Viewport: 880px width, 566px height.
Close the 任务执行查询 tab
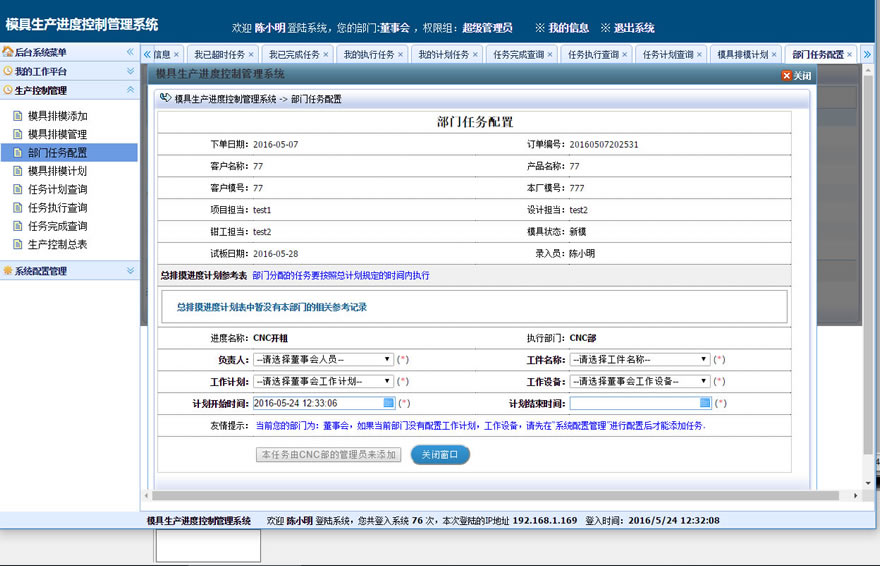point(625,54)
